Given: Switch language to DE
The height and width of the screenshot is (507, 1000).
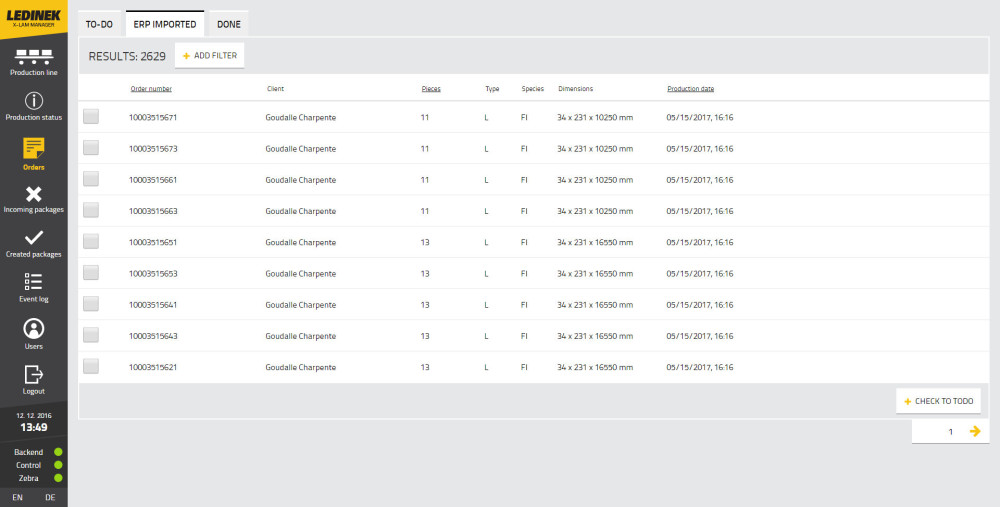Looking at the screenshot, I should coord(50,497).
